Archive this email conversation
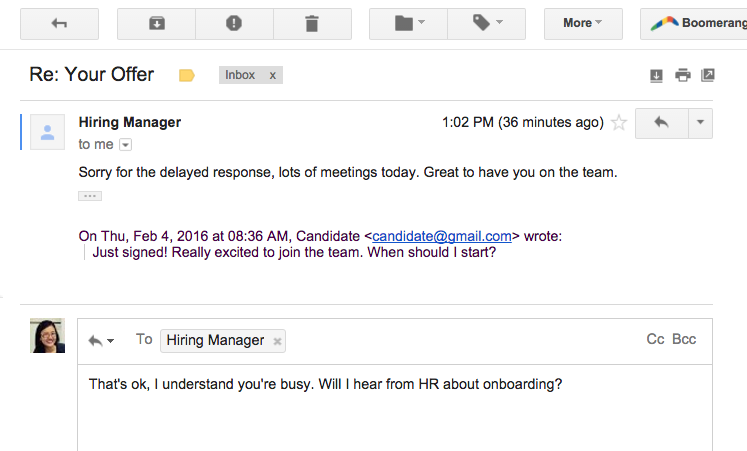 point(156,23)
